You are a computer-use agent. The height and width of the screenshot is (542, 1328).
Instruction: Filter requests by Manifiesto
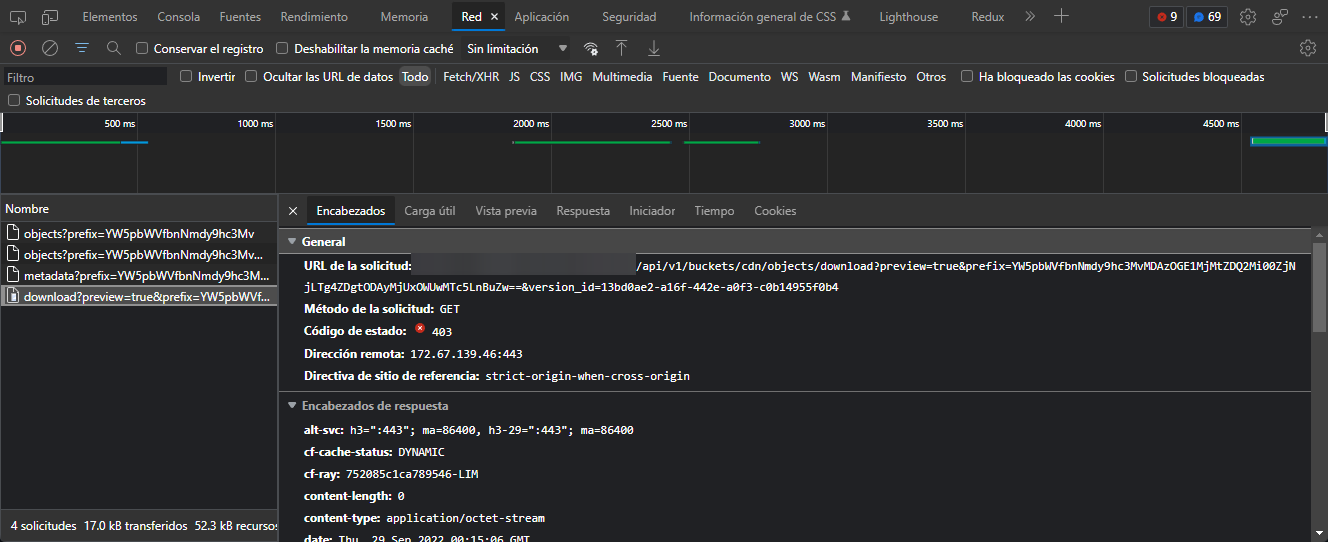pos(878,77)
